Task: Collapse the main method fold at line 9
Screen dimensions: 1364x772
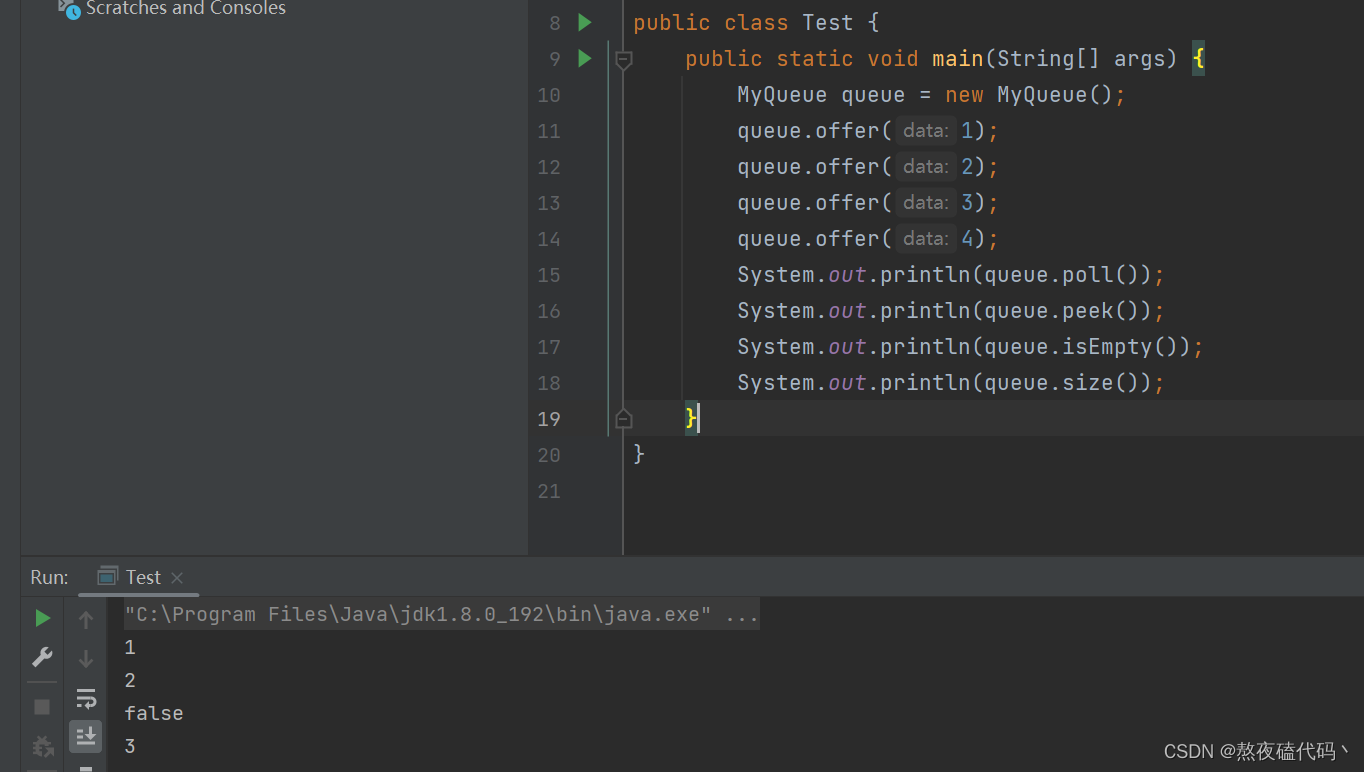Action: click(x=624, y=60)
